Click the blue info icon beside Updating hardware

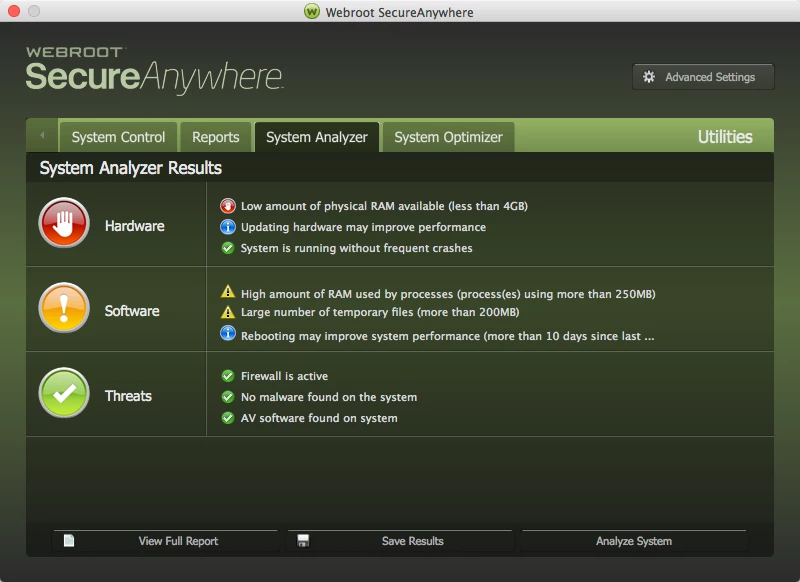pos(228,226)
